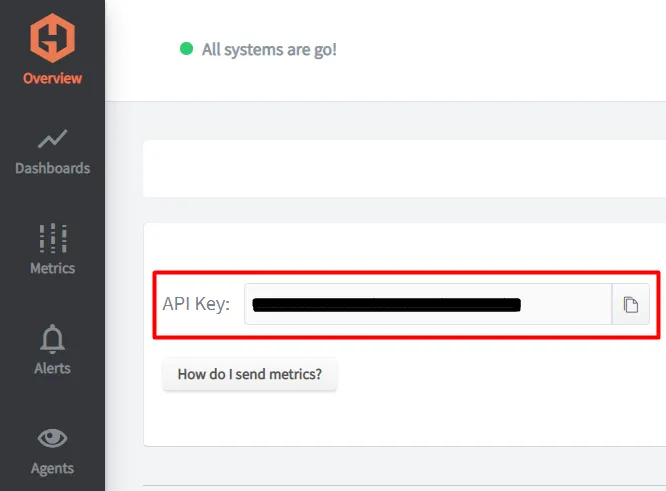
Task: Click the 'How do I send metrics?' button
Action: (250, 374)
